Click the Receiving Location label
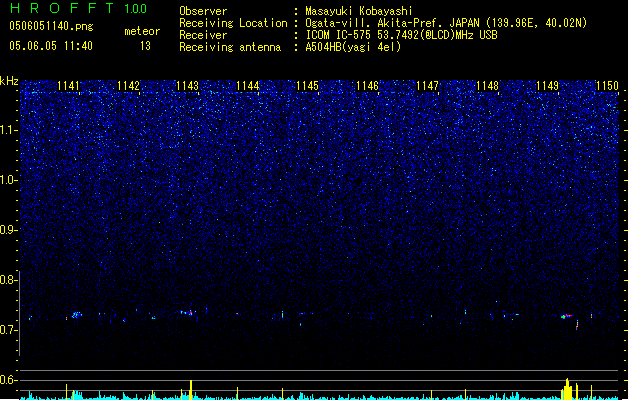Screen dimensions: 629x400 coord(233,23)
